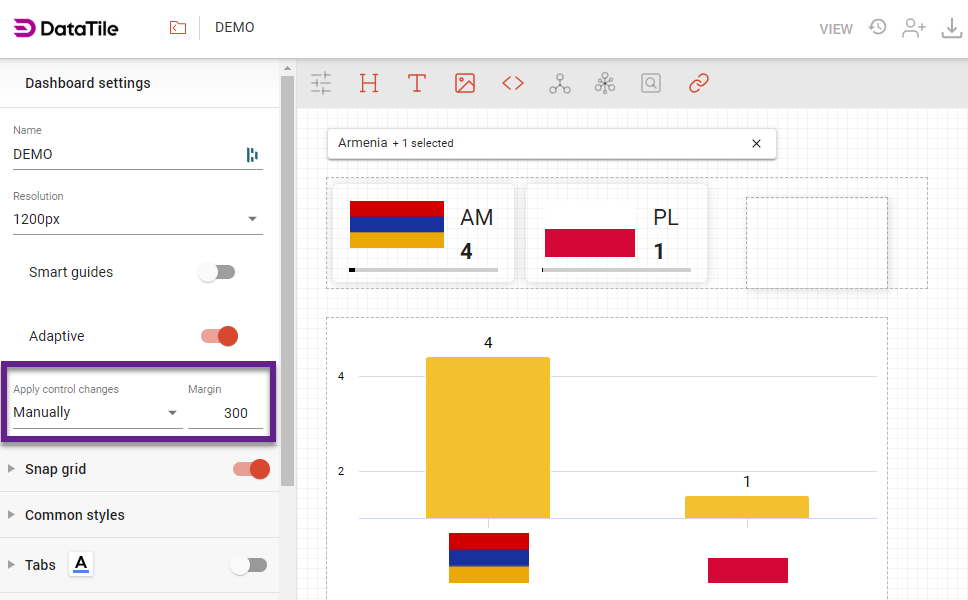This screenshot has width=968, height=600.
Task: Open Tabs text color picker
Action: (82, 565)
